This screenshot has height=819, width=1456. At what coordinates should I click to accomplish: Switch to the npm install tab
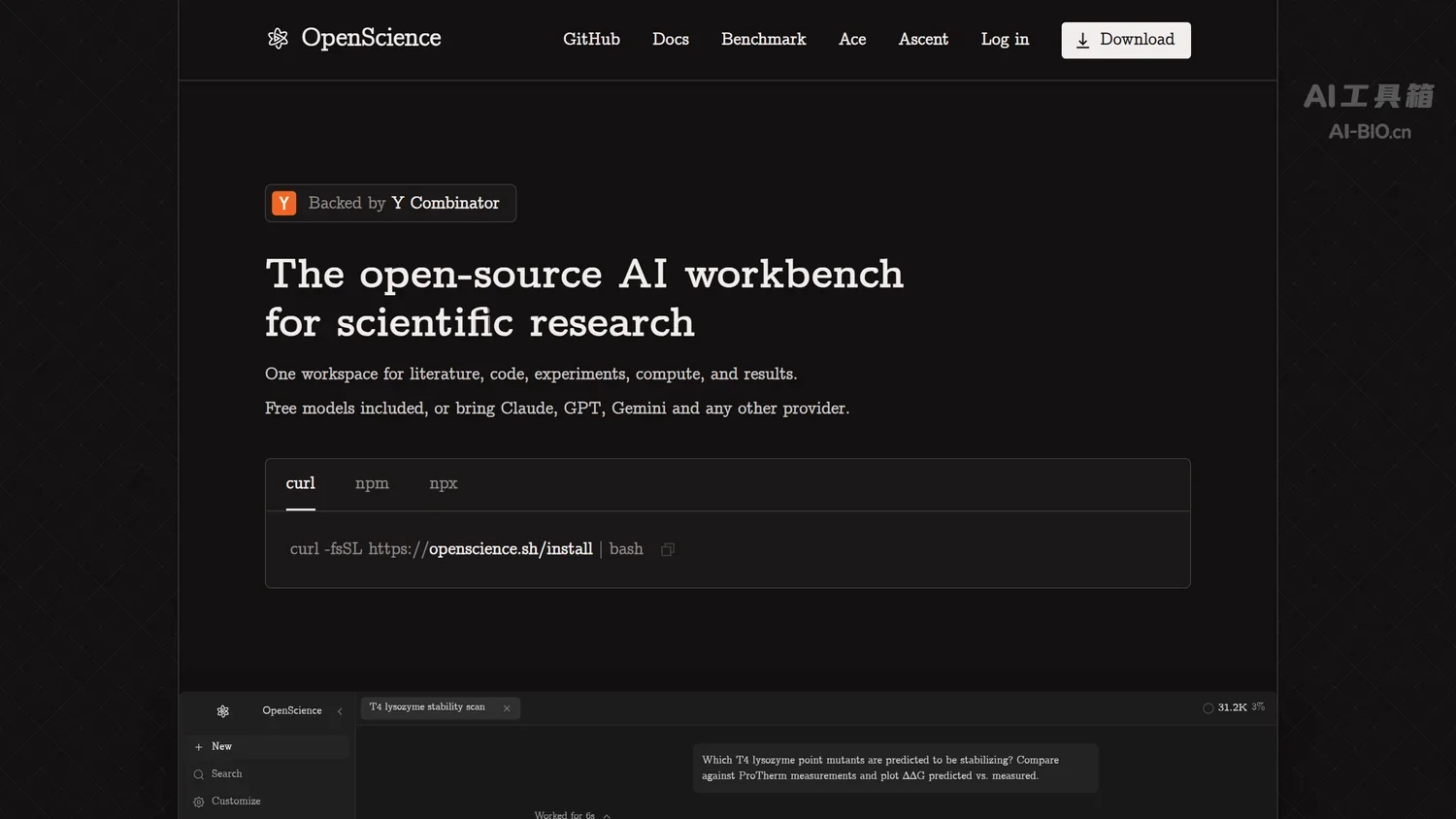(372, 483)
